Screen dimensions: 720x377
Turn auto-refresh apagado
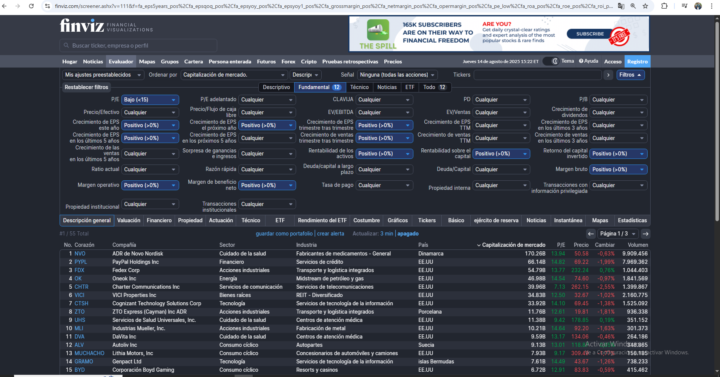click(408, 234)
